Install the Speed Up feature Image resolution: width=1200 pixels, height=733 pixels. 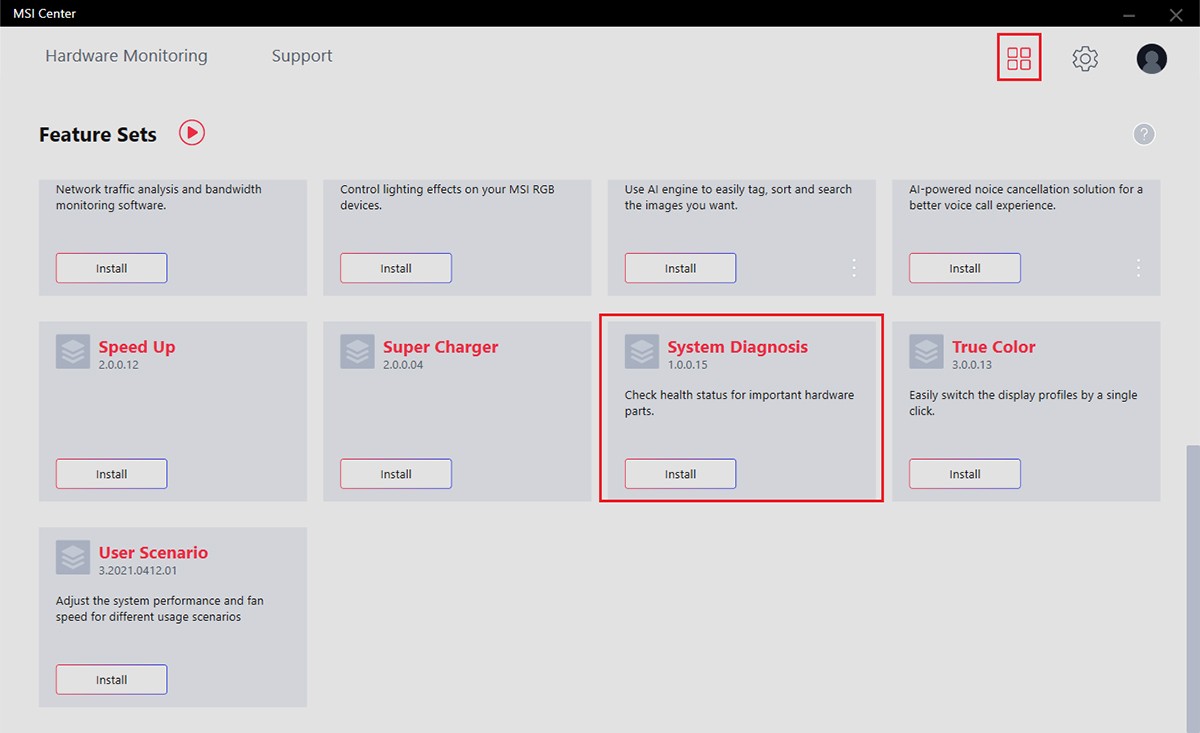click(111, 474)
